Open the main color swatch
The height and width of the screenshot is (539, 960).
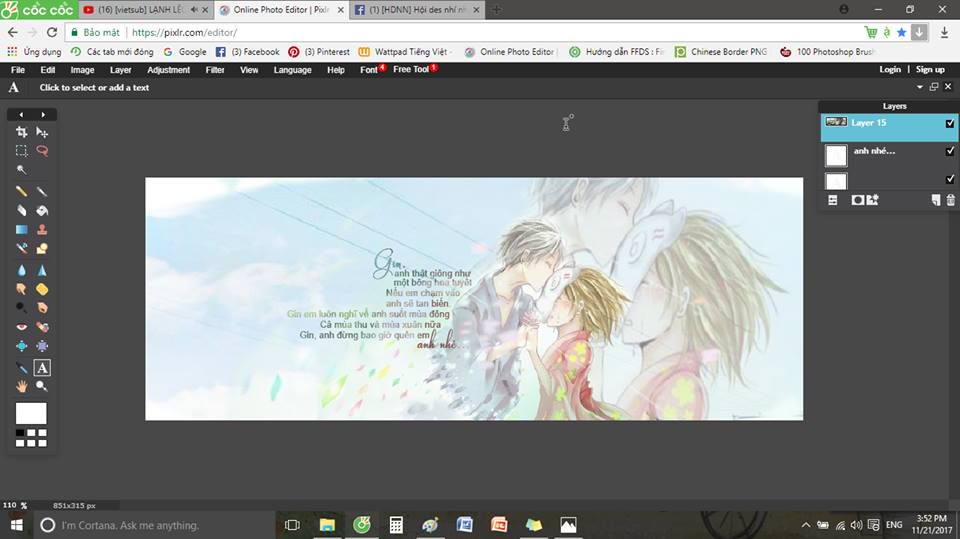31,413
